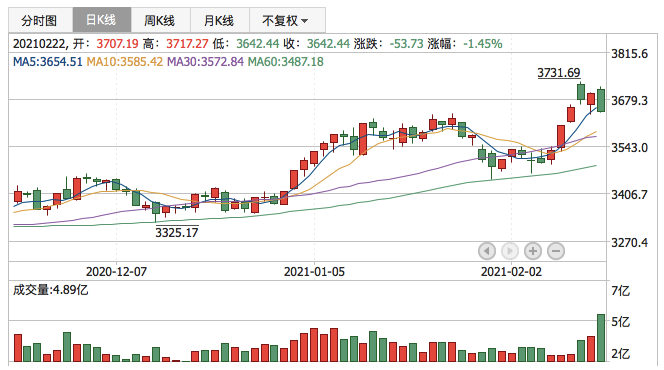Click the 2亿 volume axis label
This screenshot has height=370, width=664.
(x=620, y=353)
